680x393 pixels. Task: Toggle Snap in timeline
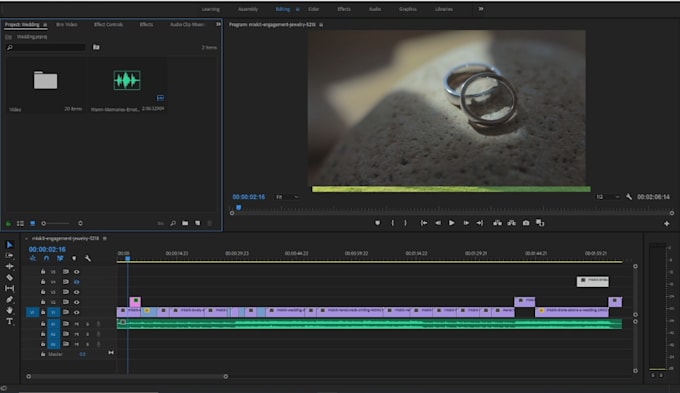point(46,259)
